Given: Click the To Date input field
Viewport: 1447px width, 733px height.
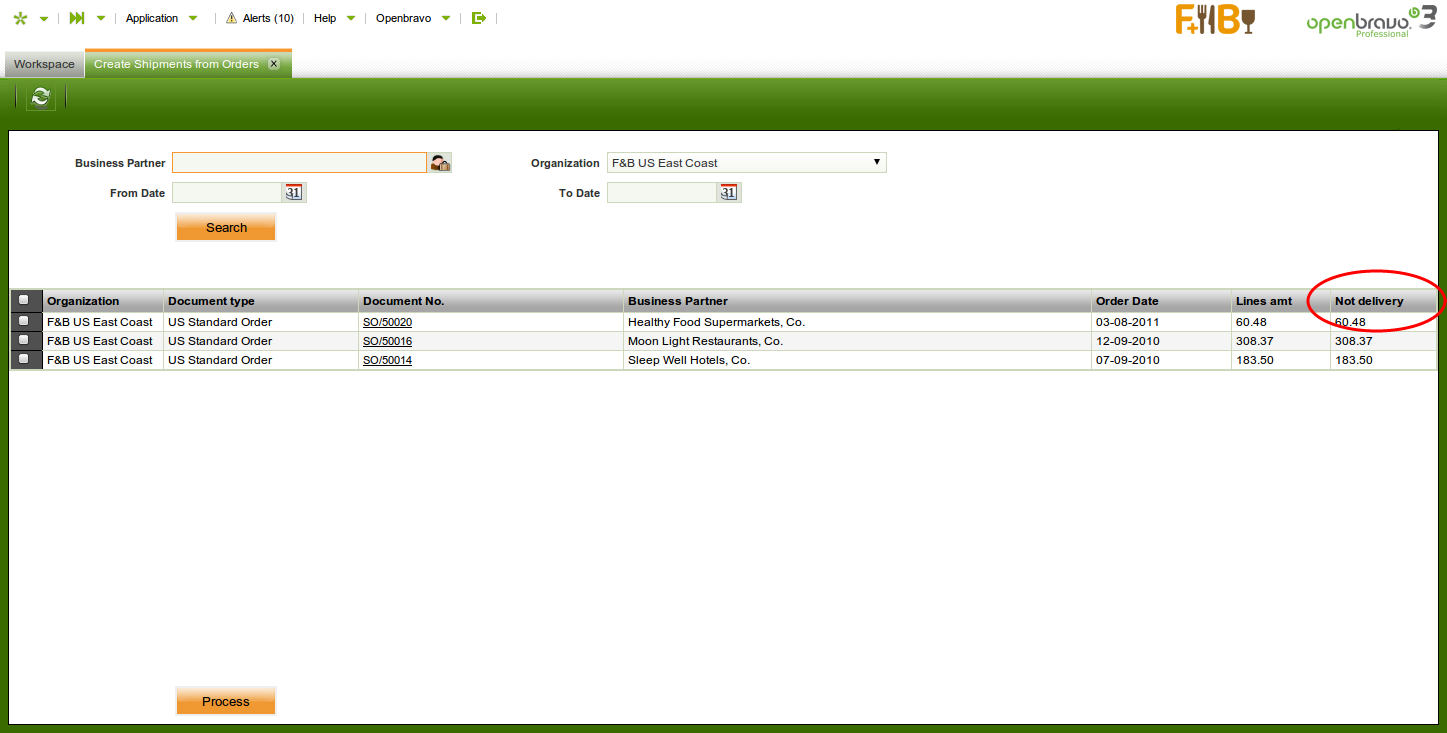Looking at the screenshot, I should (x=662, y=193).
